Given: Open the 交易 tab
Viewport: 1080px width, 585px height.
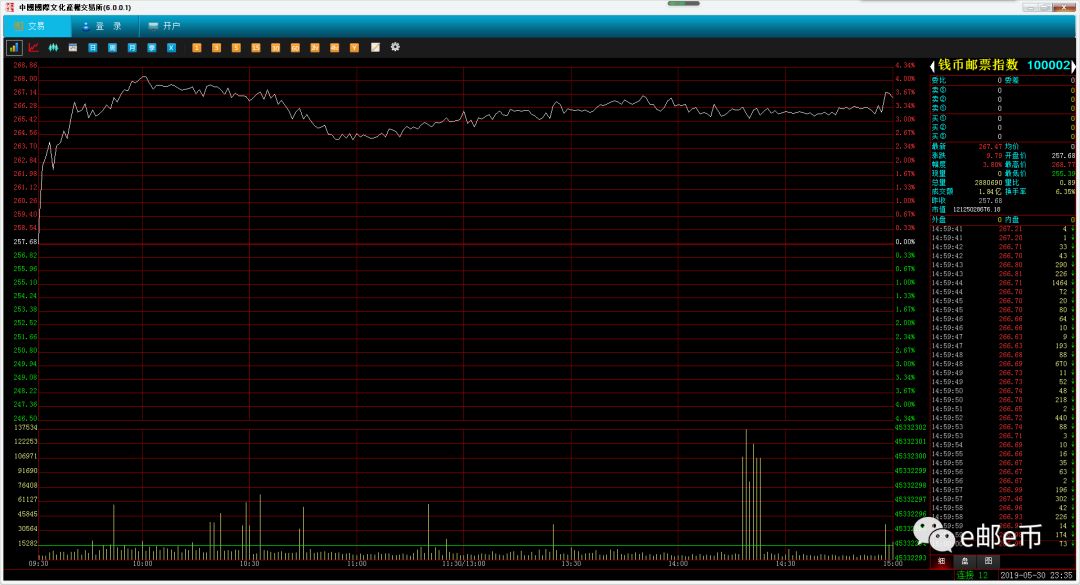Looking at the screenshot, I should tap(36, 26).
